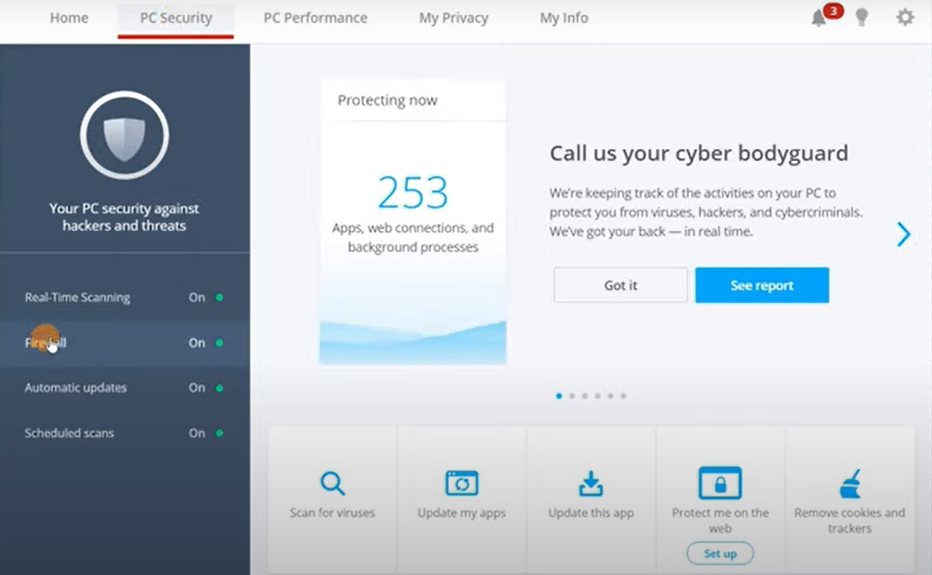This screenshot has height=575, width=932.
Task: Select the last carousel dot
Action: point(624,396)
